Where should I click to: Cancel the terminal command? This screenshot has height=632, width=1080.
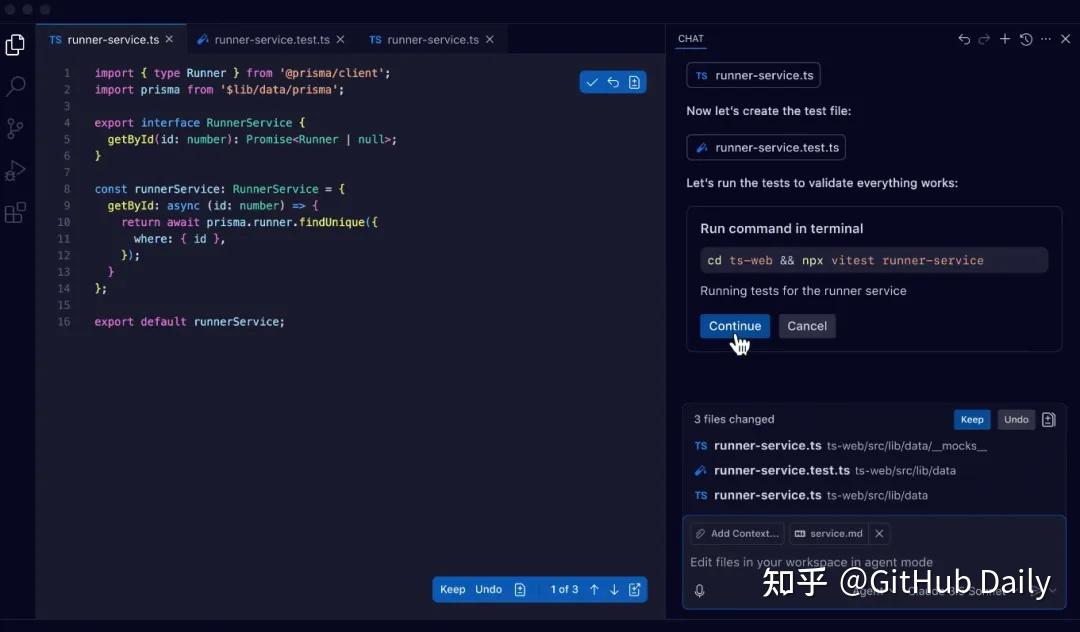point(807,326)
